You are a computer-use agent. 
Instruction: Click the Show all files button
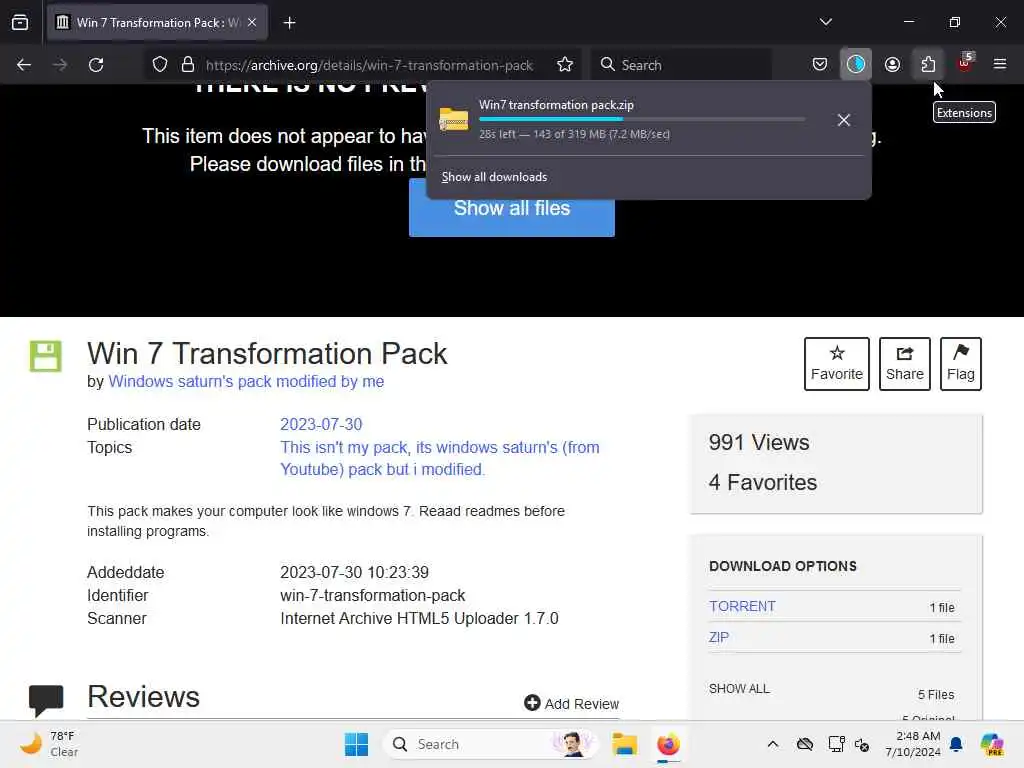[511, 208]
